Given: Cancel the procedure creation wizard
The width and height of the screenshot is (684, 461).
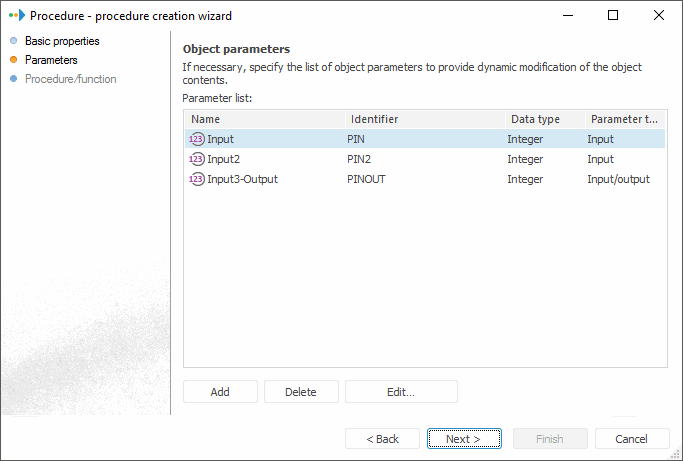Looking at the screenshot, I should 632,439.
